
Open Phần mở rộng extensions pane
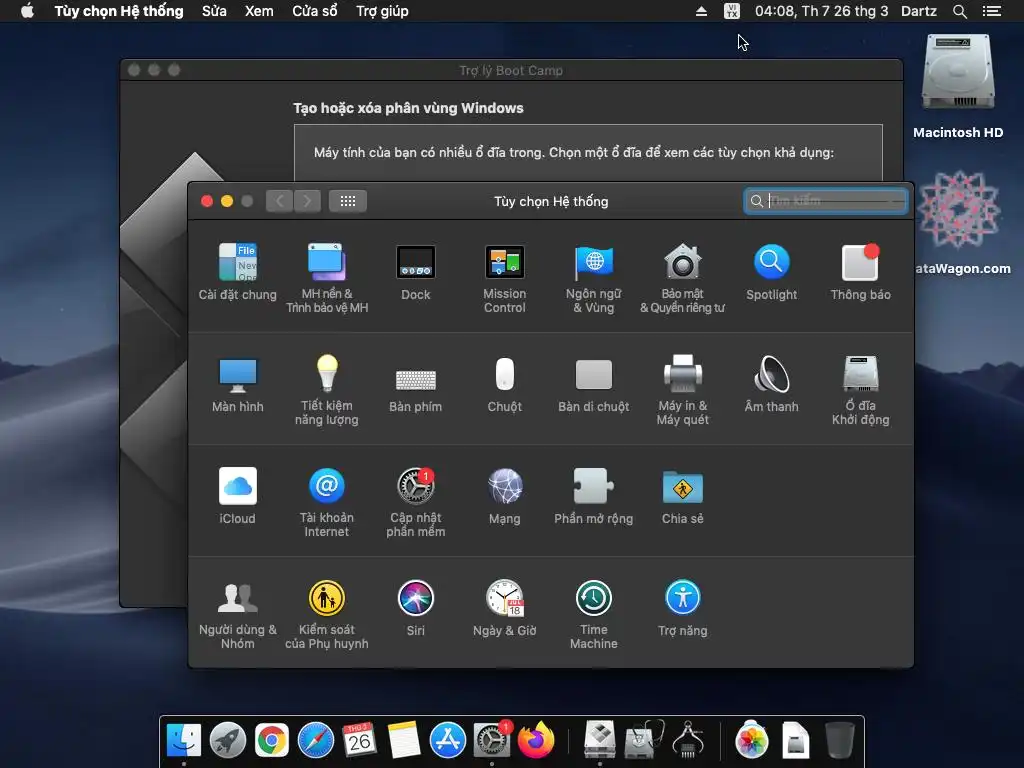click(594, 496)
